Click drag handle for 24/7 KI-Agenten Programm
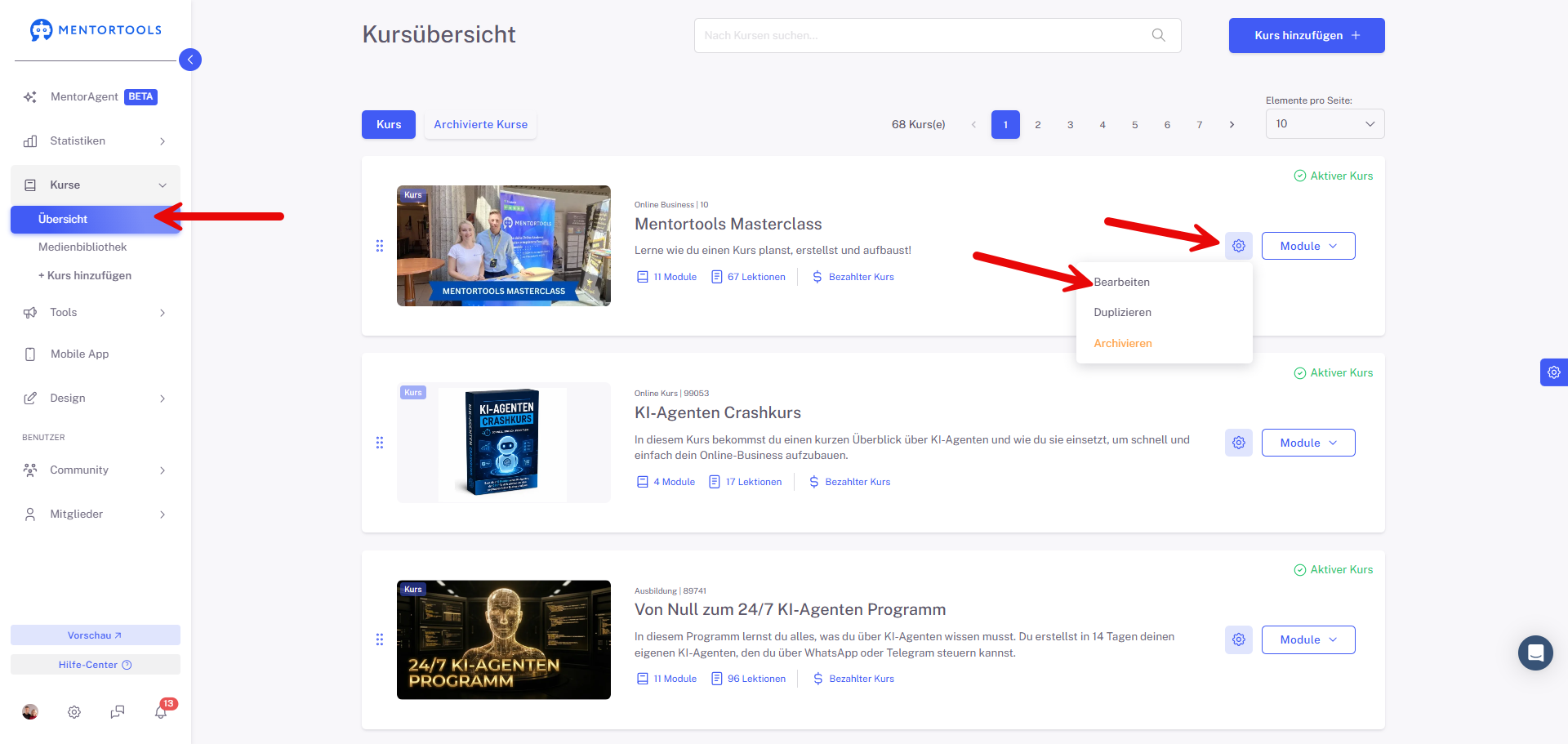 tap(379, 639)
